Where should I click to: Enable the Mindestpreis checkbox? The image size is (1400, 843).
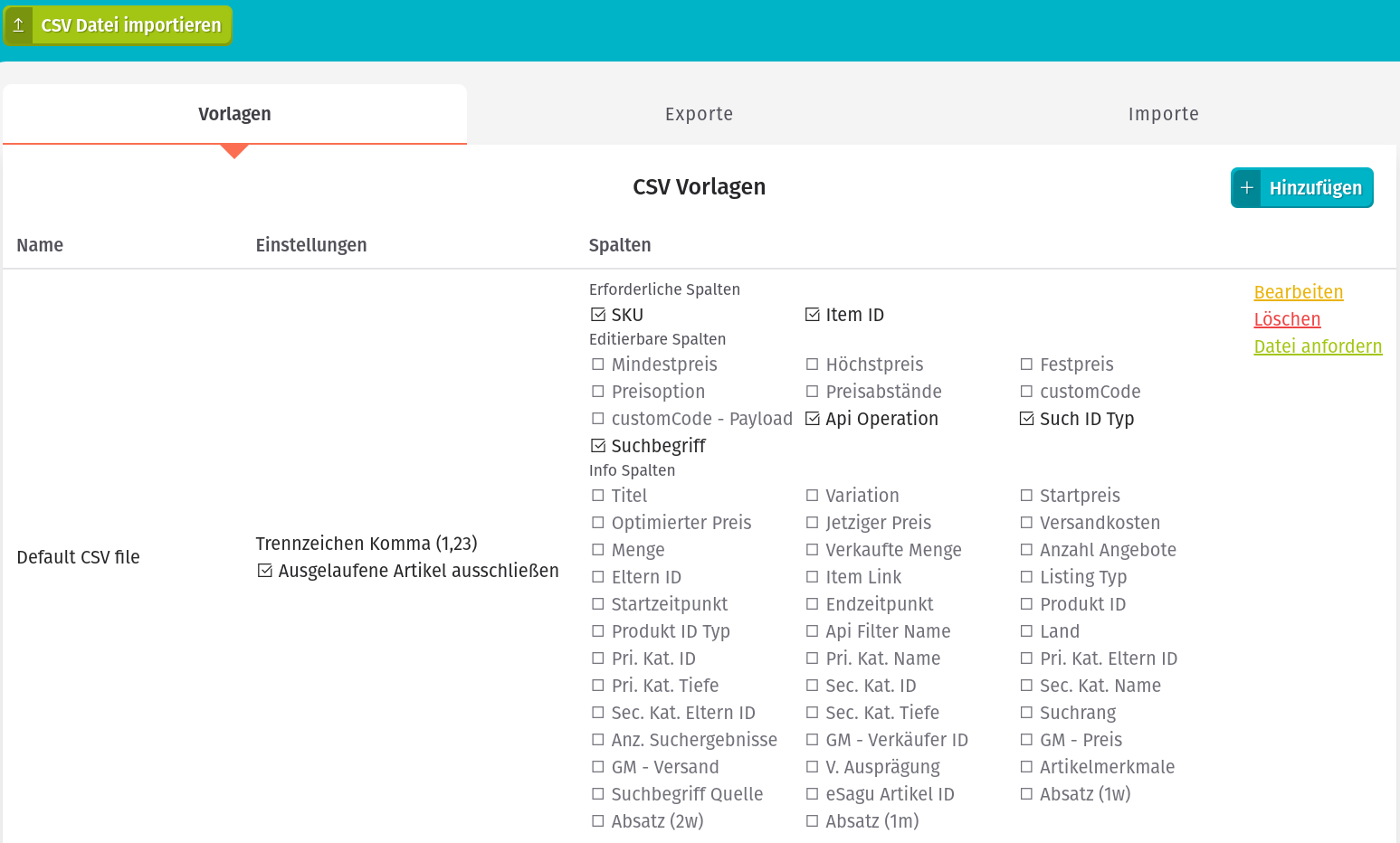pos(598,365)
